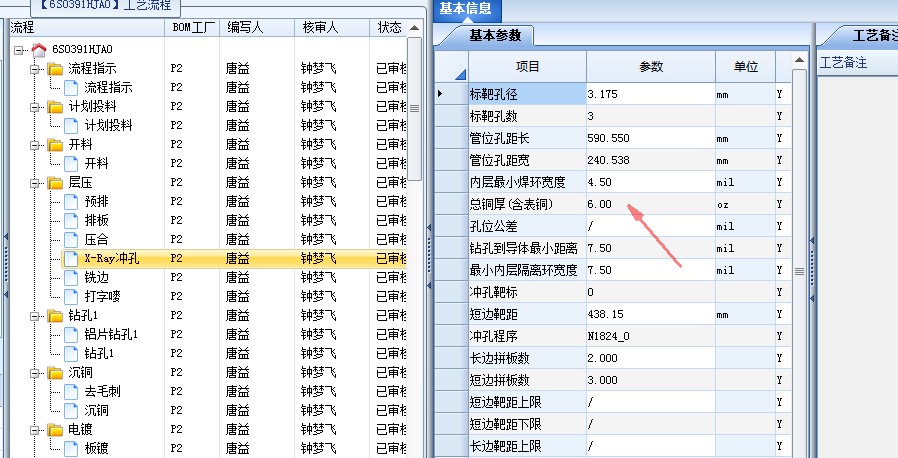The height and width of the screenshot is (458, 898).
Task: Click the document icon beside child 钻孔1
Action: pyautogui.click(x=71, y=353)
